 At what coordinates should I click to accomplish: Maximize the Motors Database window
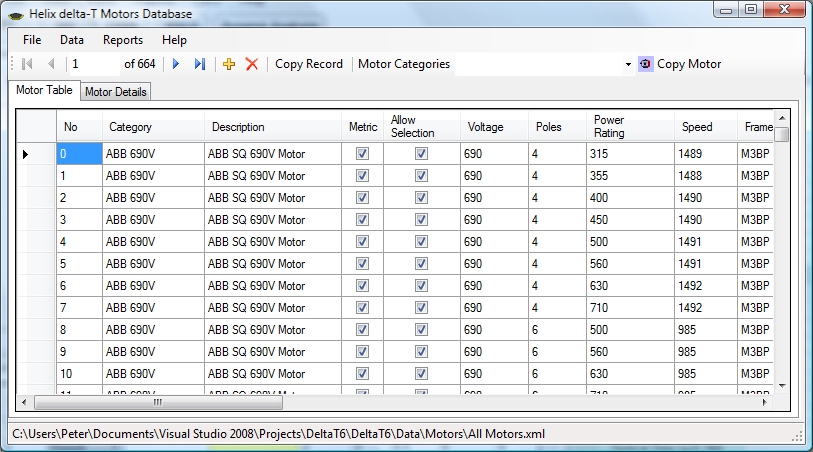pyautogui.click(x=751, y=9)
